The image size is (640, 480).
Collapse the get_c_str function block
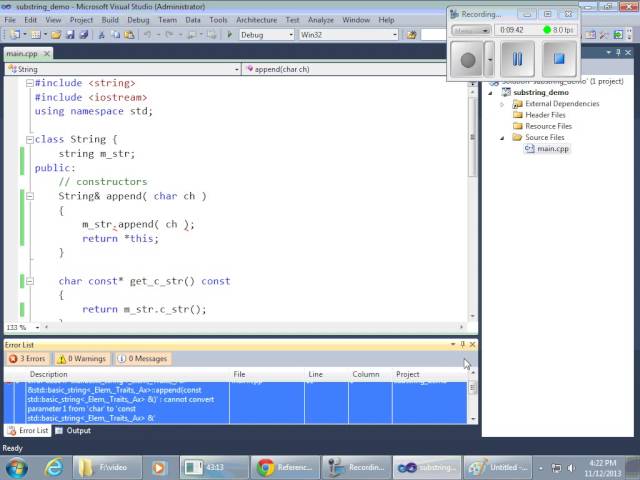[x=29, y=281]
